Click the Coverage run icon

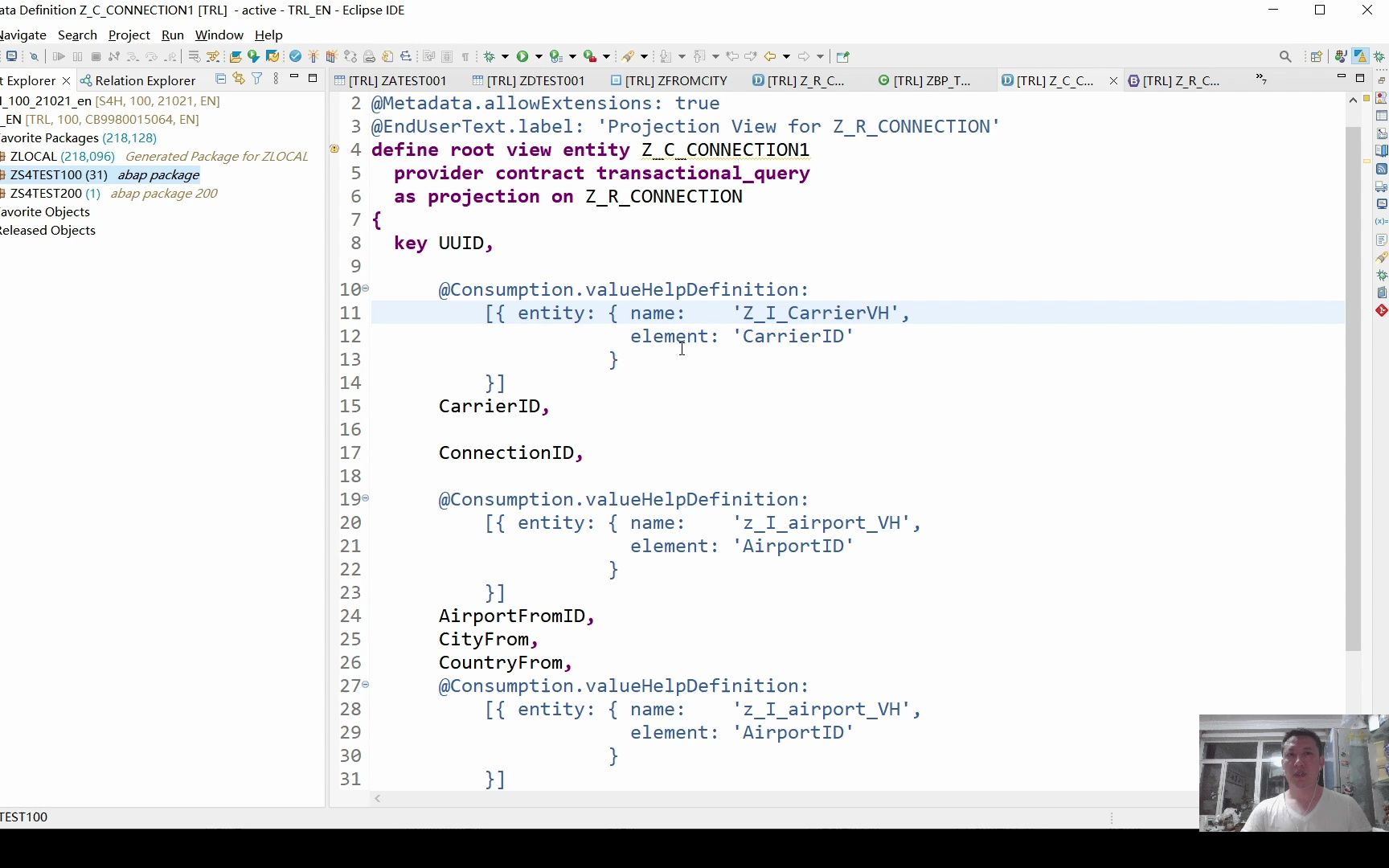(555, 56)
